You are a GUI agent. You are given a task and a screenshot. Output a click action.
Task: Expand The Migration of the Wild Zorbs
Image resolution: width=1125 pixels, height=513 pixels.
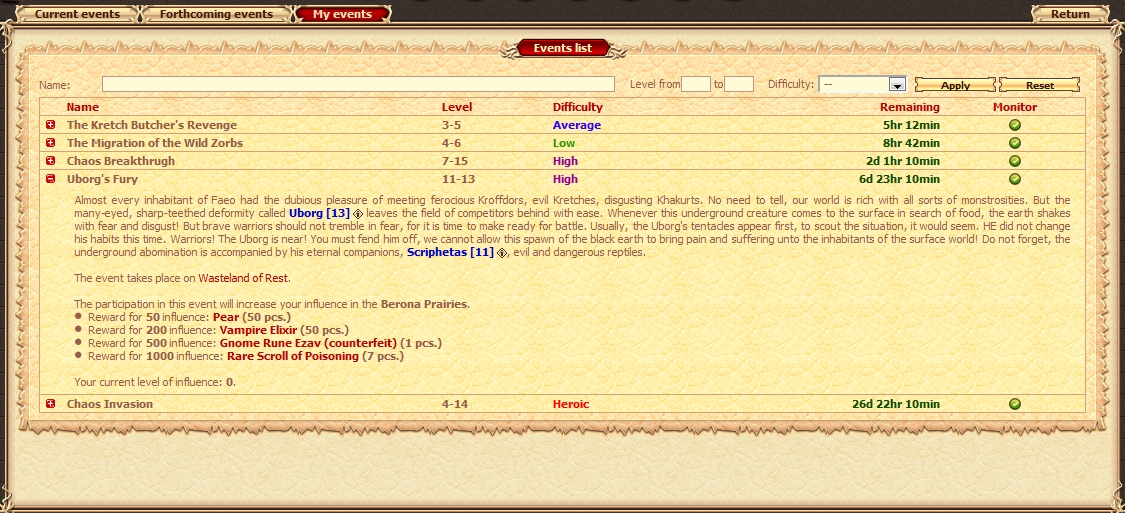pos(51,143)
